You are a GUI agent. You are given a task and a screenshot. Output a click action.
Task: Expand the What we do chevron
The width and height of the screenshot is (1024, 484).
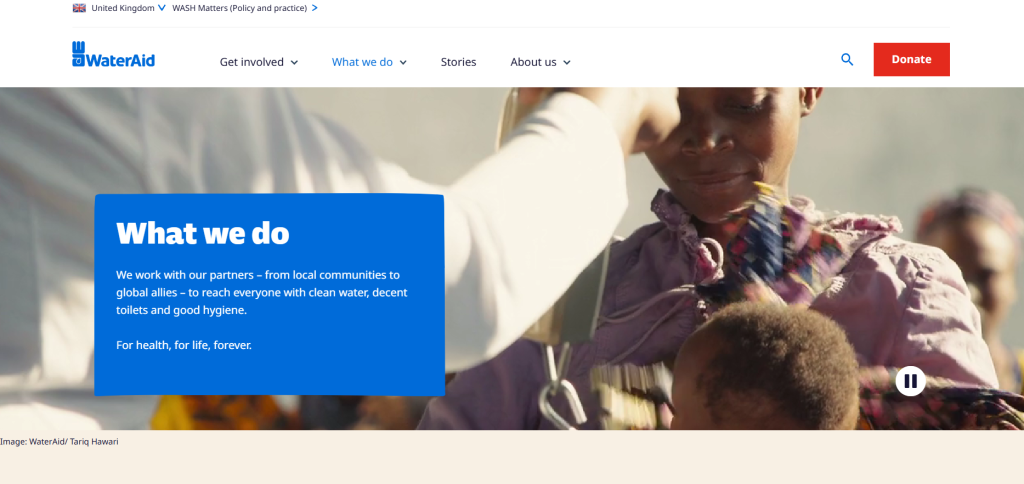point(403,63)
